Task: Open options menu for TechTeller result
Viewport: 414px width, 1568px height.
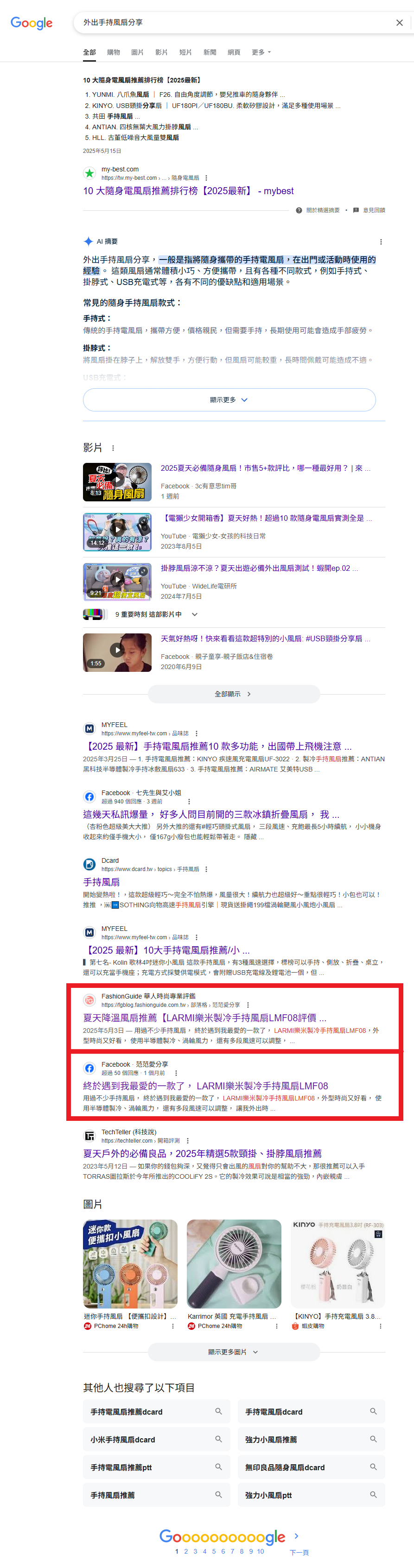Action: click(187, 1141)
